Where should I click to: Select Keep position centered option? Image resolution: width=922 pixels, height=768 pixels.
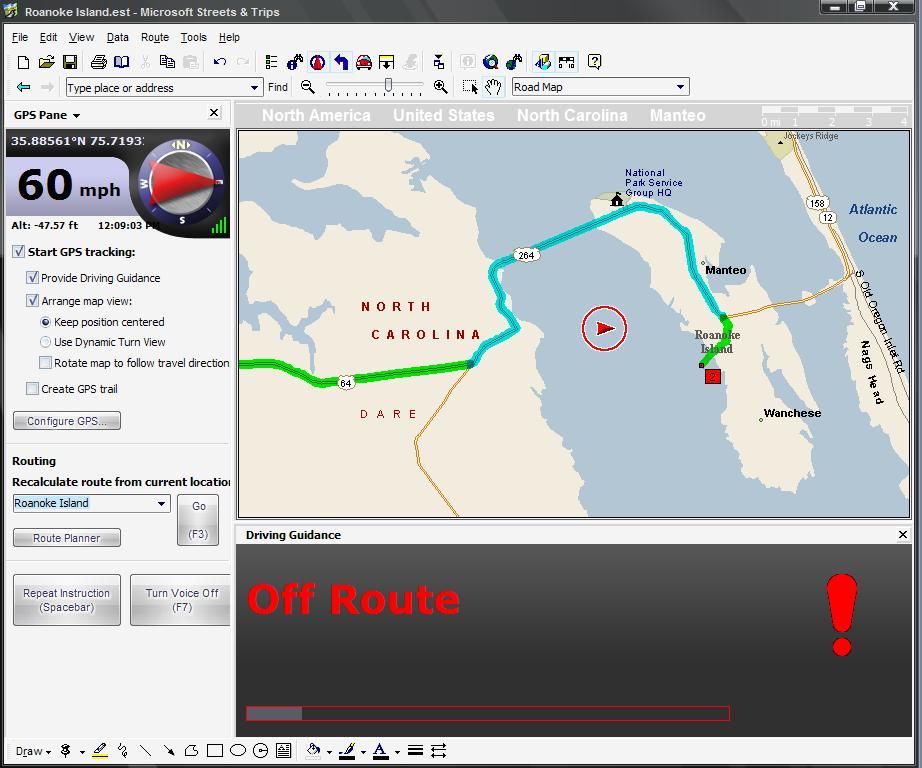pos(45,322)
